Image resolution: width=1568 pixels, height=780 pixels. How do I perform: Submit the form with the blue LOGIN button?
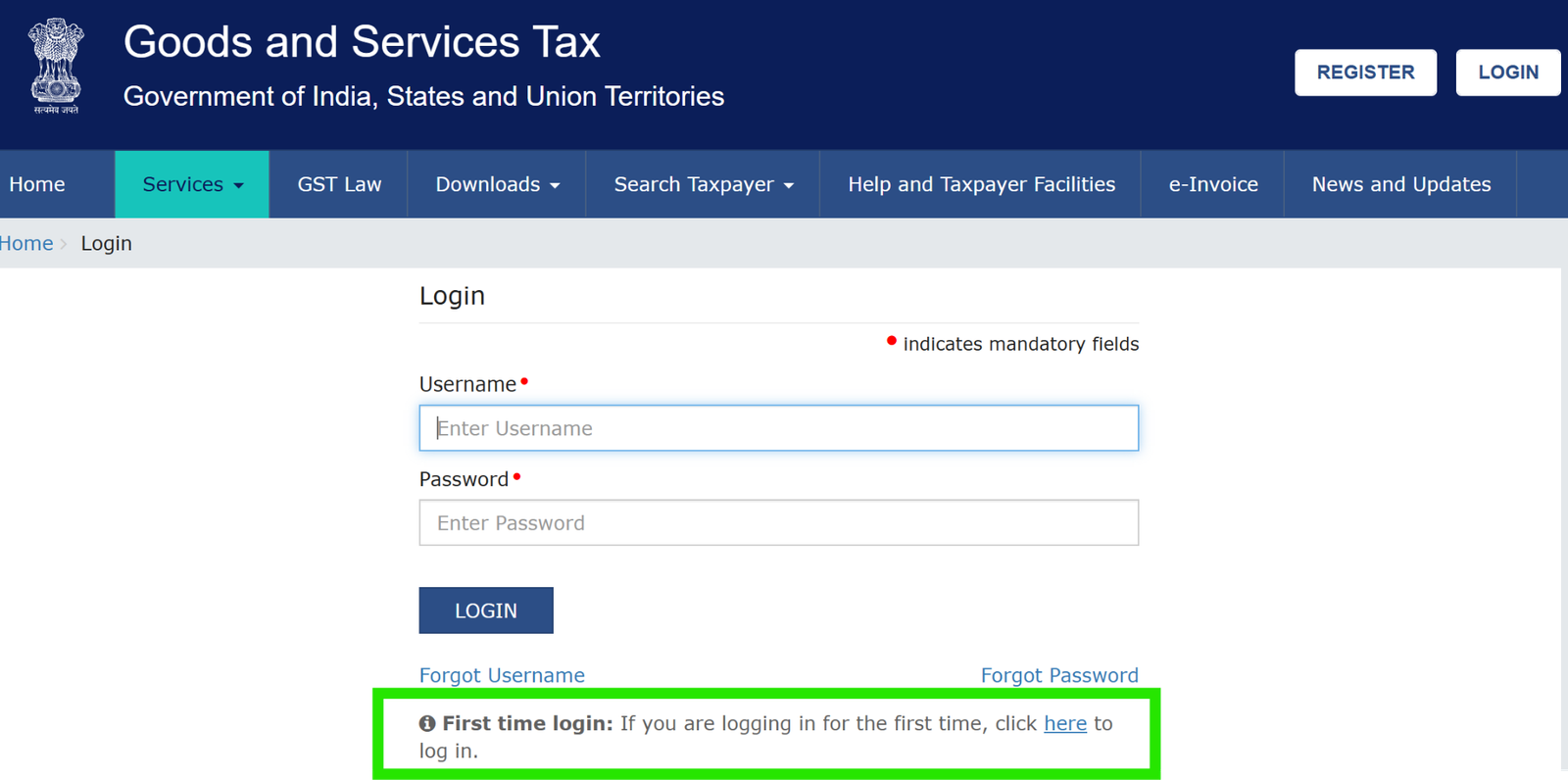[x=486, y=610]
